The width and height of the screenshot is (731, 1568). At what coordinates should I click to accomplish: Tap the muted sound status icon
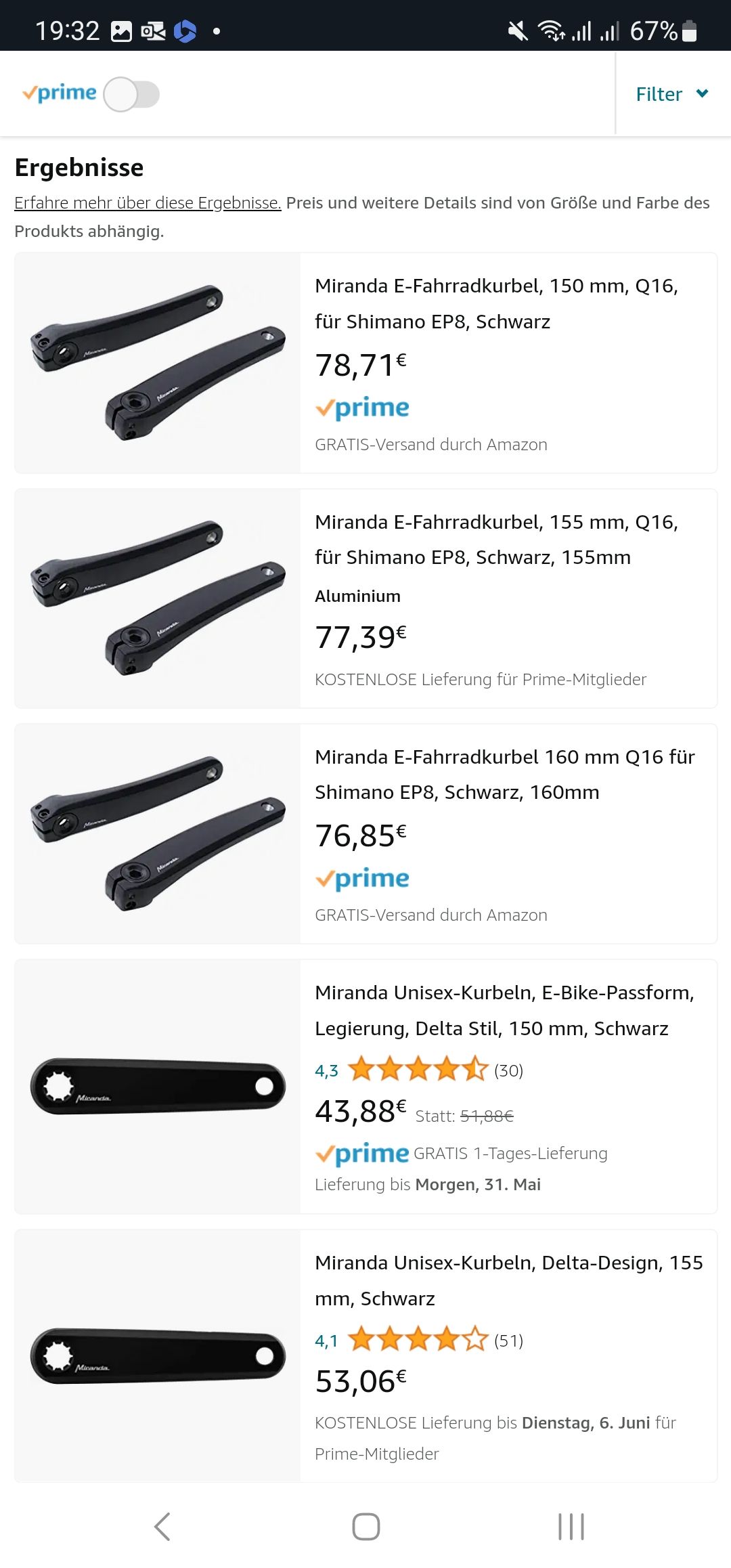click(518, 31)
